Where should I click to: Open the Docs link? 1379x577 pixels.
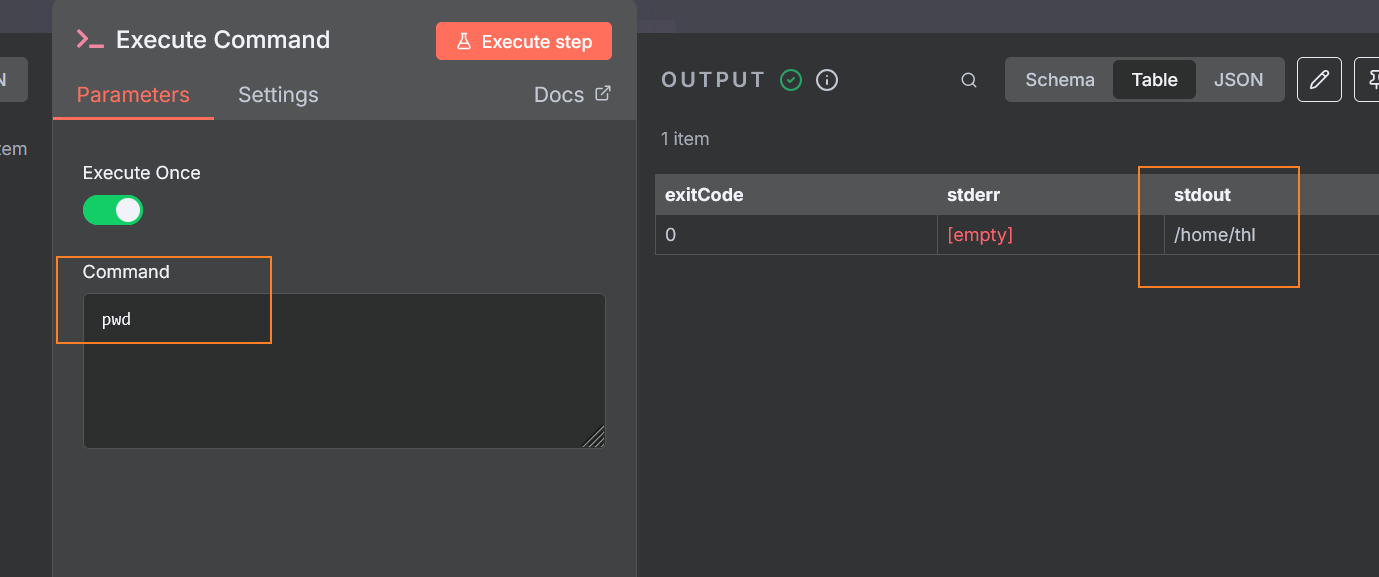(572, 95)
